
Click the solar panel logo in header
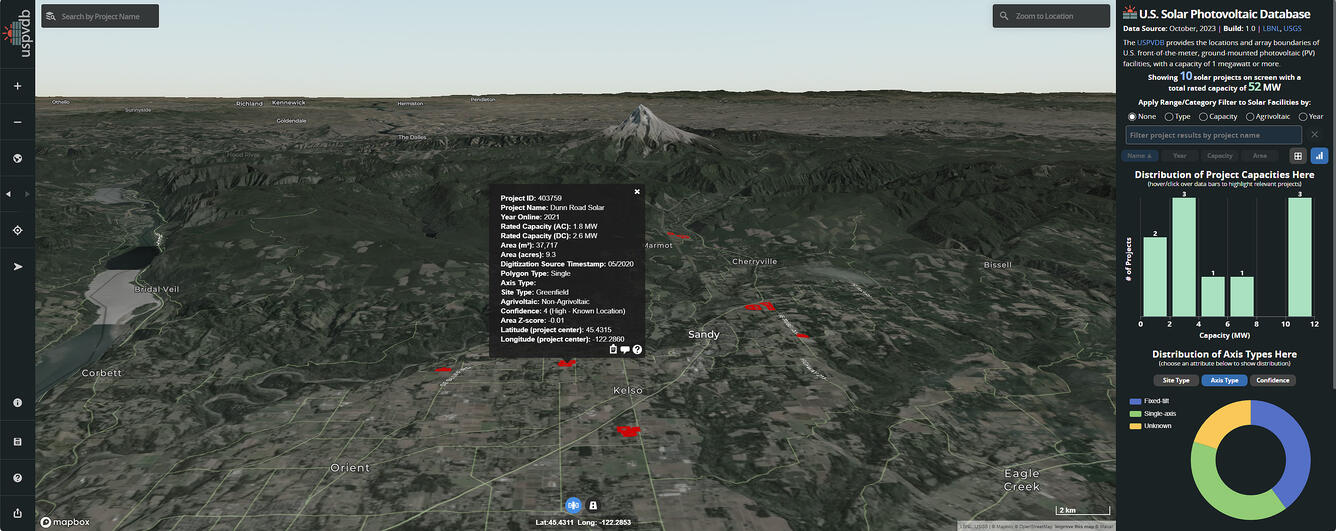(x=1130, y=13)
